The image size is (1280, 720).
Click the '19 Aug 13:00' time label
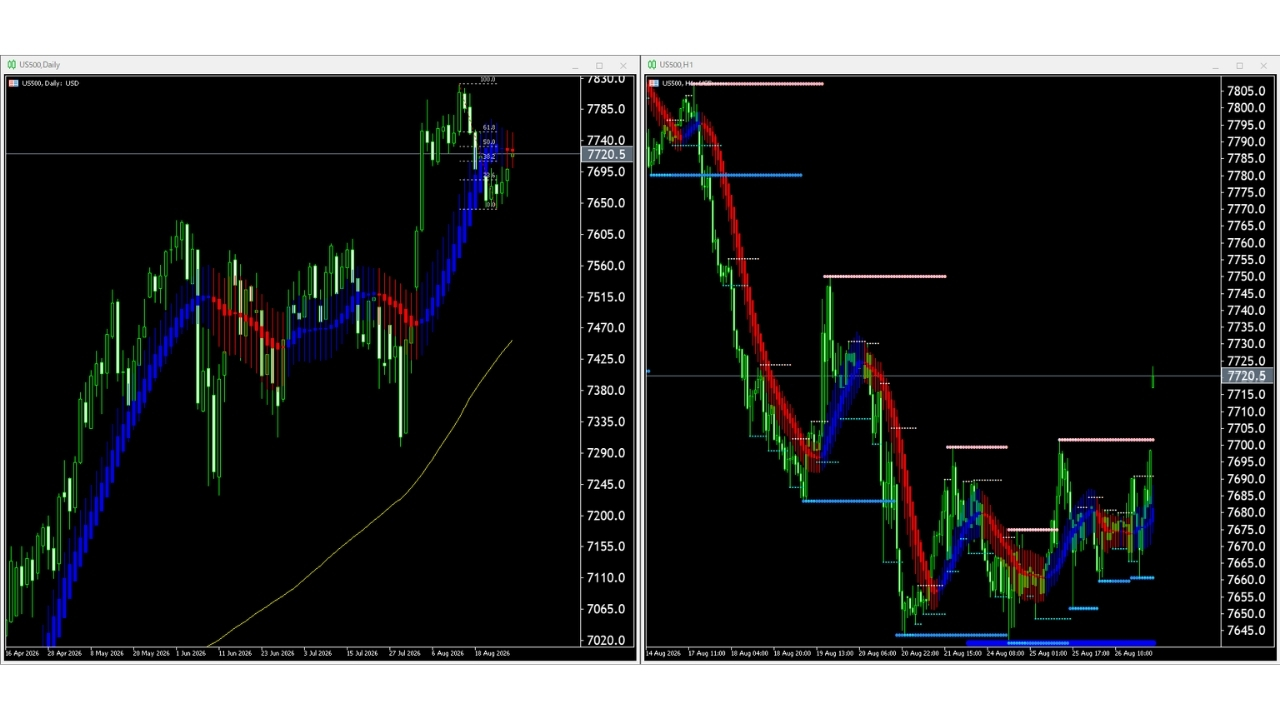(835, 653)
